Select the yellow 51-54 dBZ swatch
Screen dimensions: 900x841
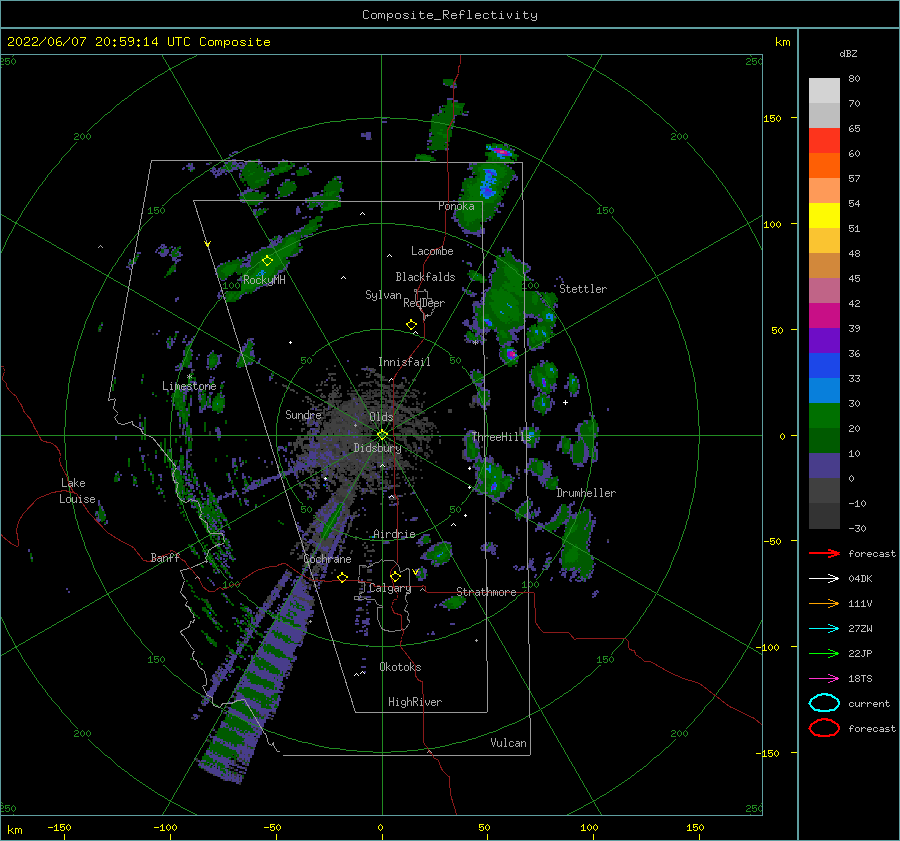pyautogui.click(x=824, y=215)
